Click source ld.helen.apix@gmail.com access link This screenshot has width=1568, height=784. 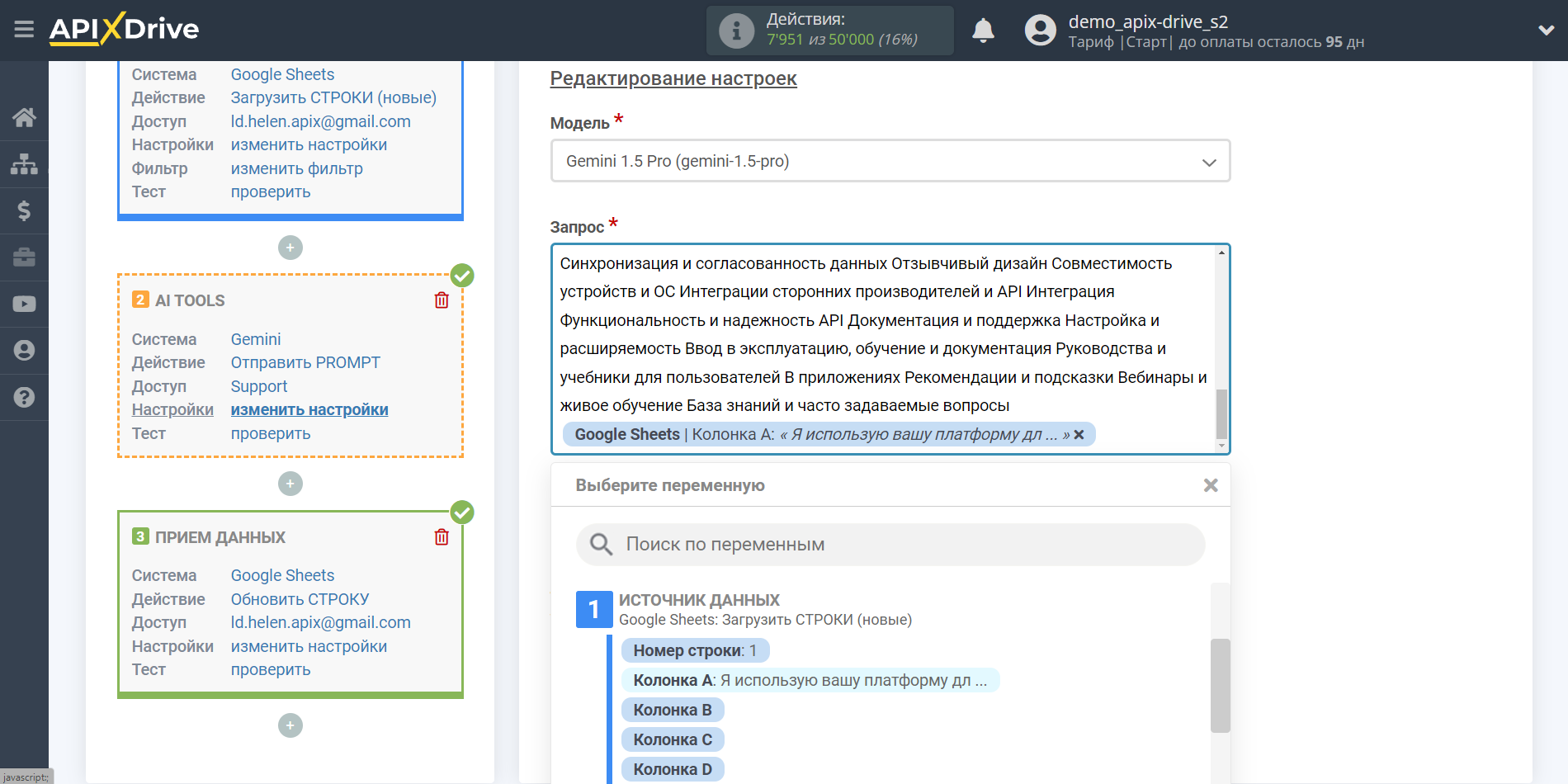(320, 121)
